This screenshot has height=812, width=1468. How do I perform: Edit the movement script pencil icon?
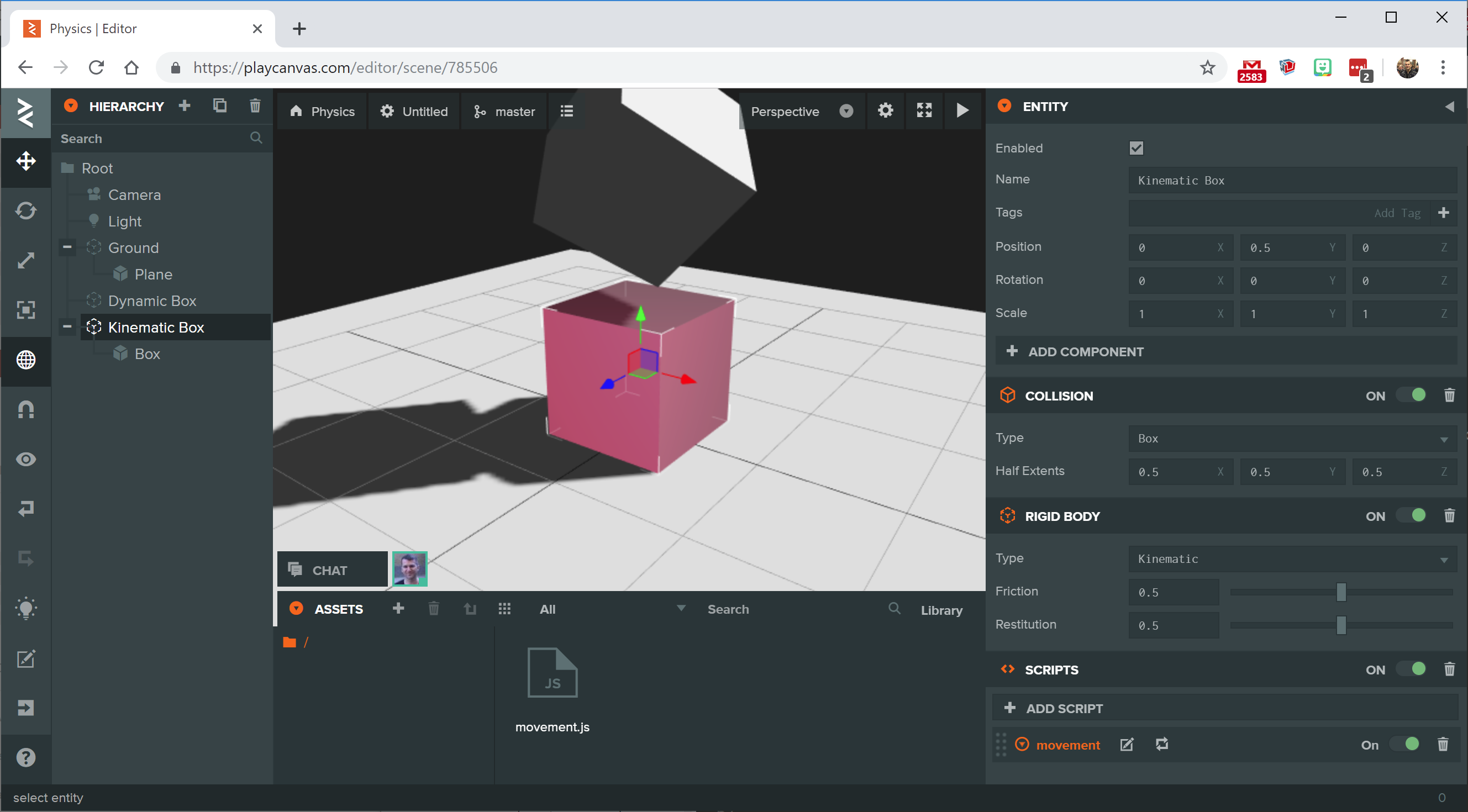click(1127, 745)
